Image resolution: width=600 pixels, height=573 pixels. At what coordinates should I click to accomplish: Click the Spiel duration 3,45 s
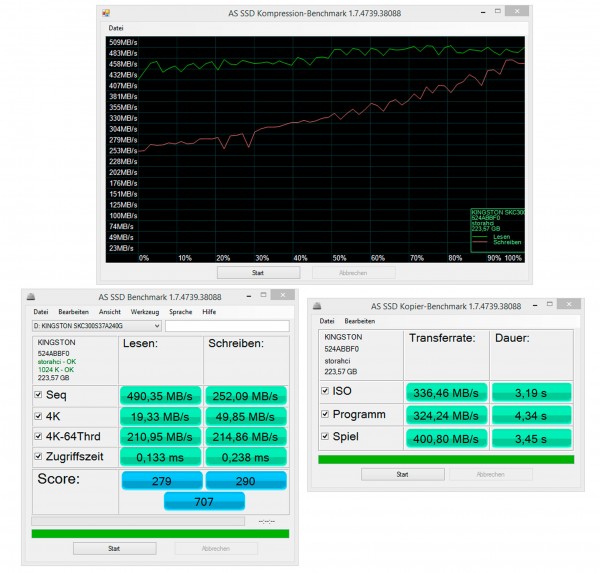pos(532,438)
